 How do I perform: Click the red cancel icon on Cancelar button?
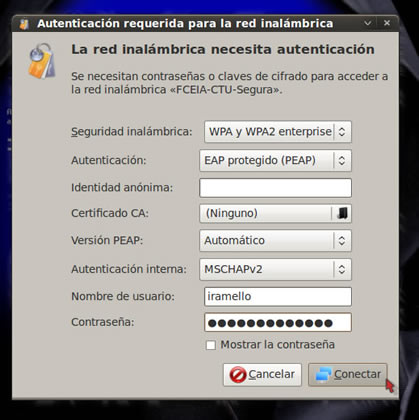coord(238,375)
